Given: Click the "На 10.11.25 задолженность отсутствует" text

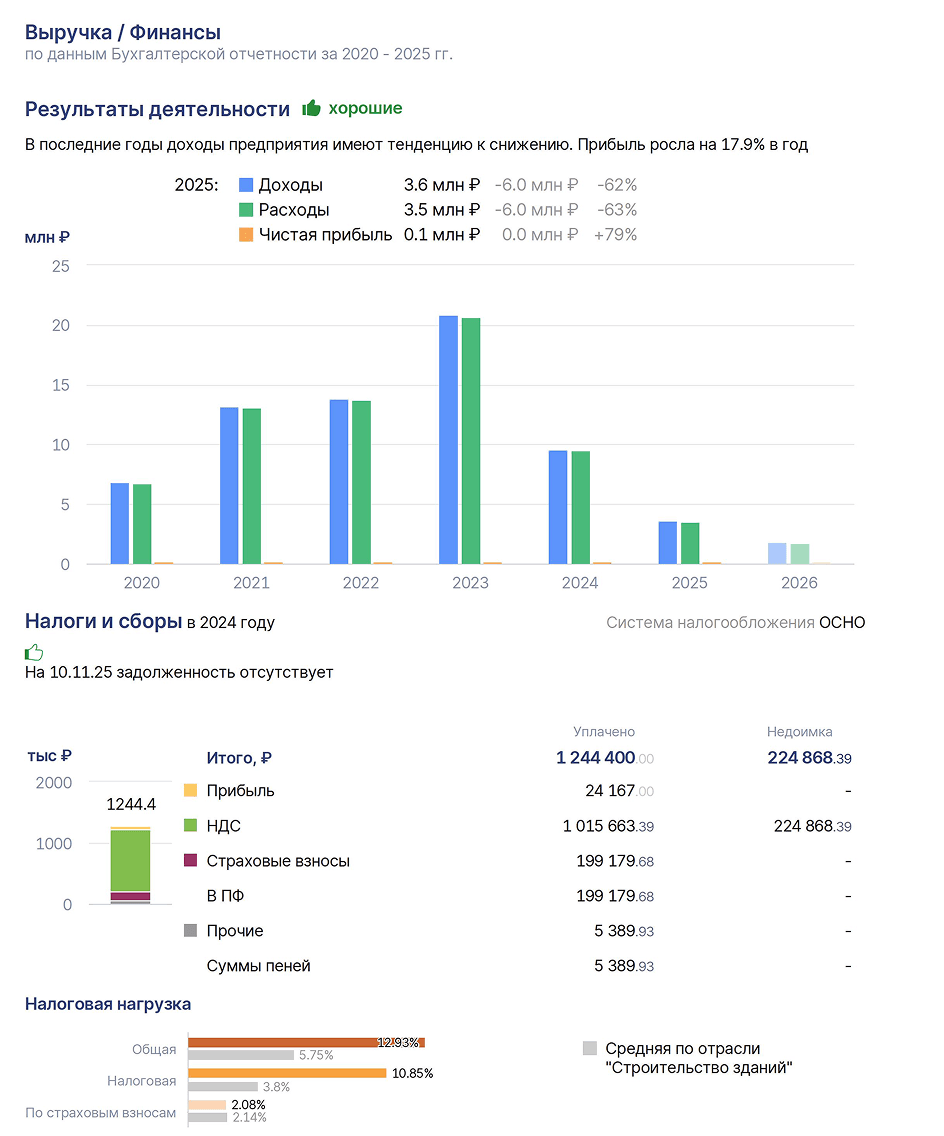Looking at the screenshot, I should click(x=179, y=672).
